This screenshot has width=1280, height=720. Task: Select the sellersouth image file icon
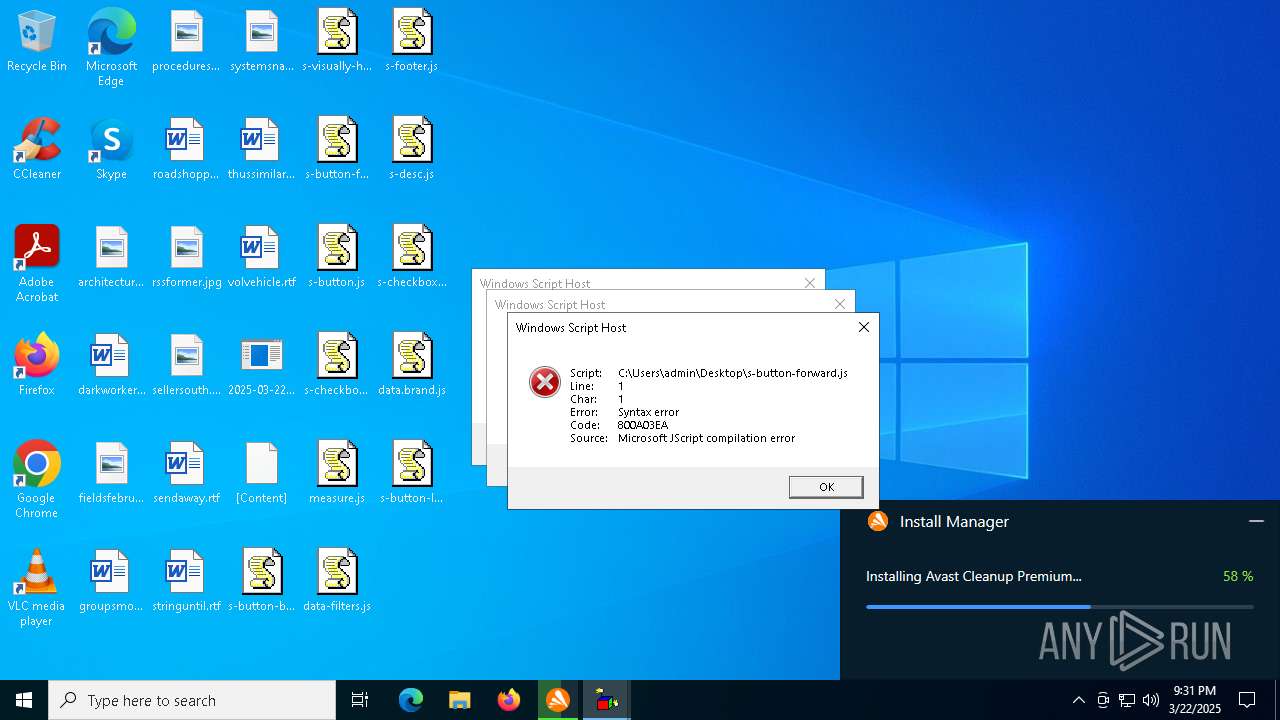click(186, 366)
